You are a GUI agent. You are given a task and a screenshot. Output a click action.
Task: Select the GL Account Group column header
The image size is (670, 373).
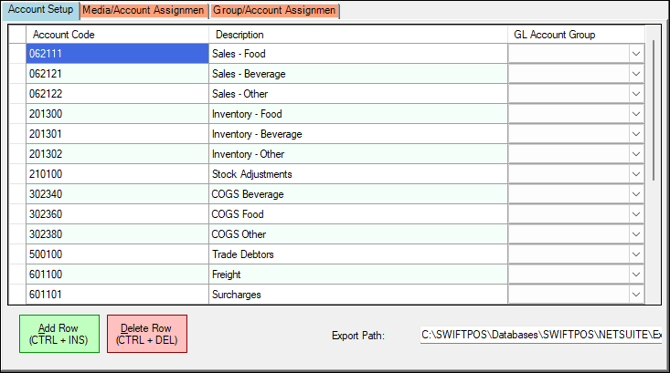click(x=576, y=35)
